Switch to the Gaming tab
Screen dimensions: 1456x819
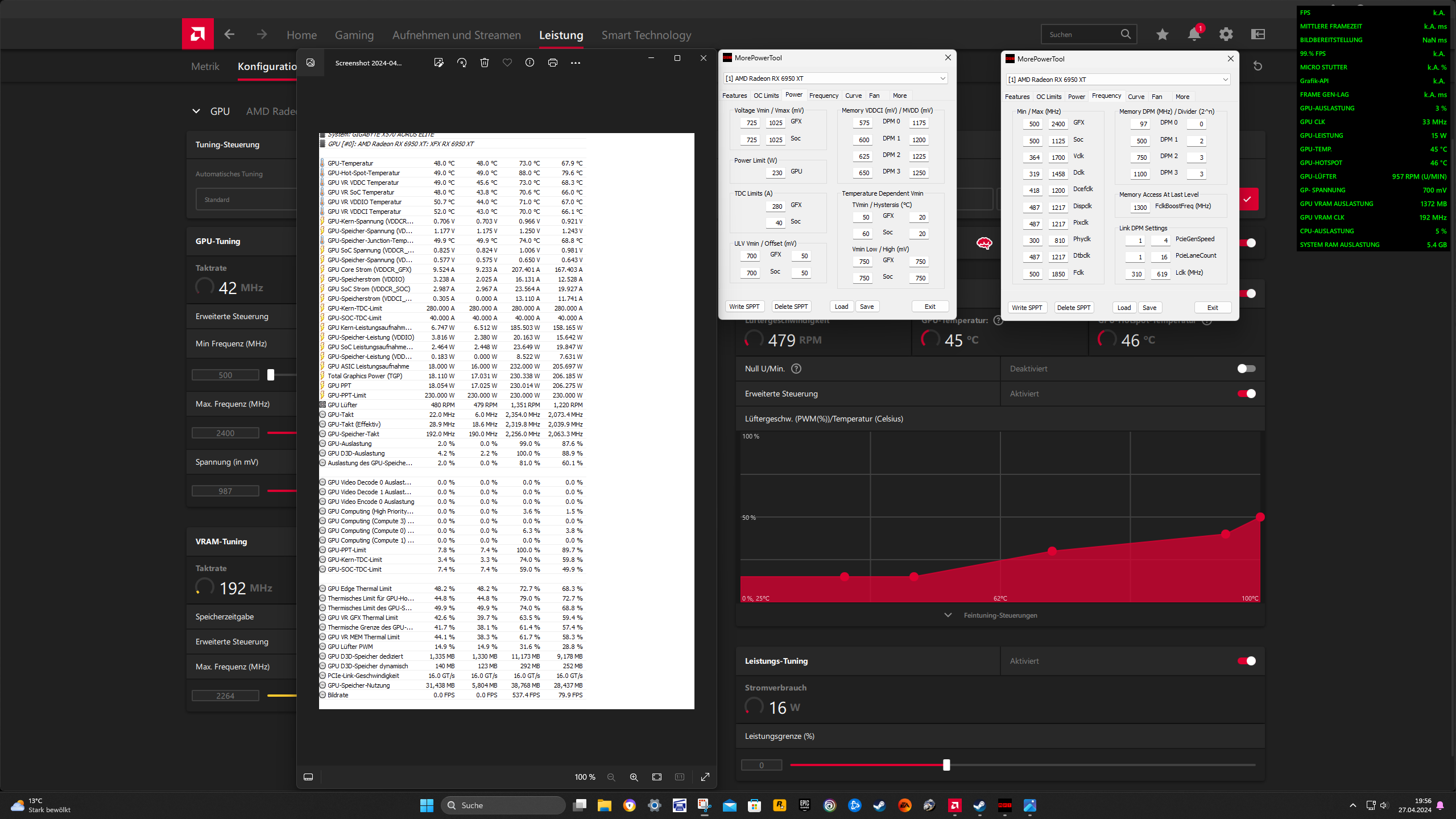point(354,35)
